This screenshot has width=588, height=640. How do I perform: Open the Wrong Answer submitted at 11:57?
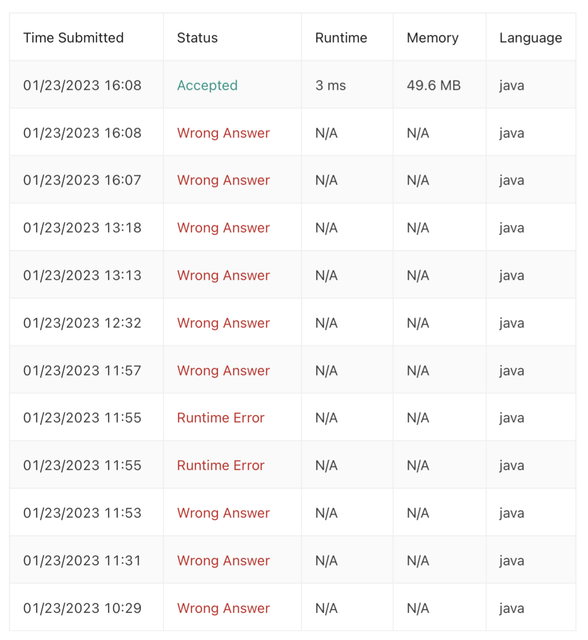223,371
